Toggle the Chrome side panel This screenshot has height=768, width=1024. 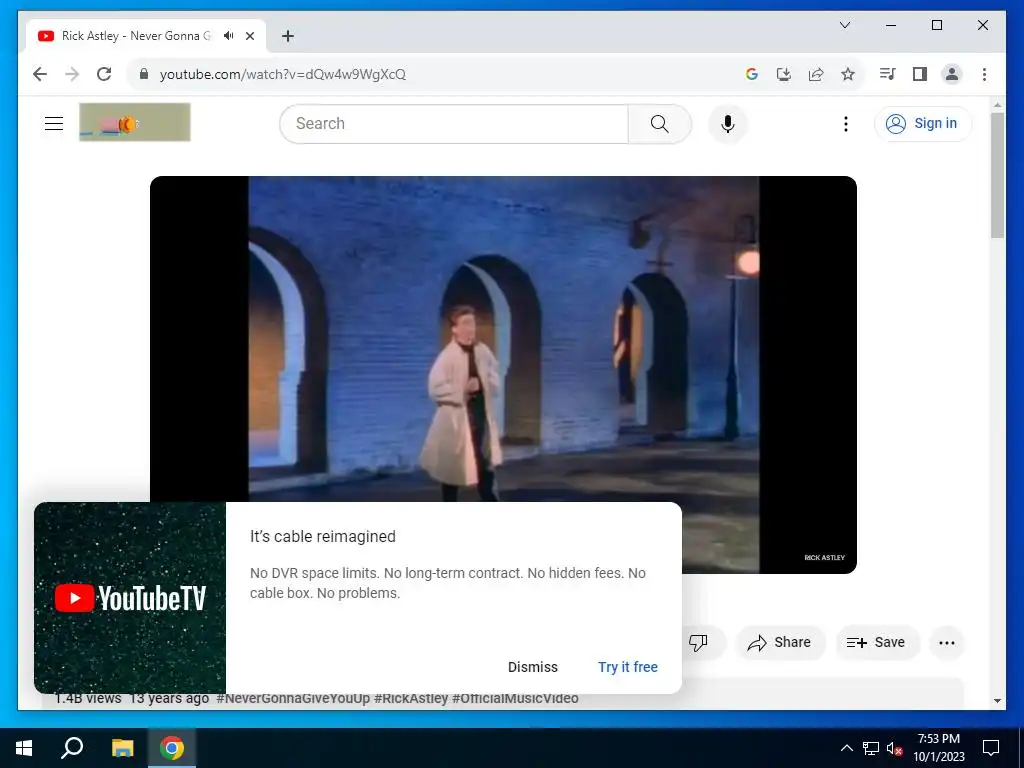[920, 74]
